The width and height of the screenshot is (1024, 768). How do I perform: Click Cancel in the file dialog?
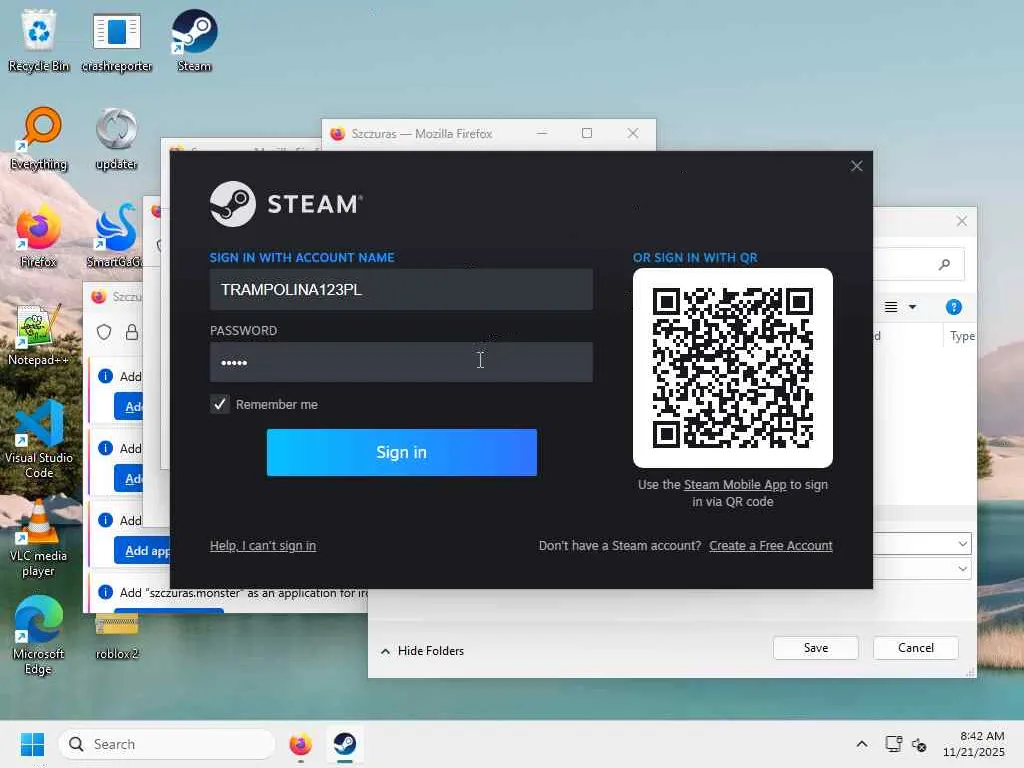[x=916, y=648]
